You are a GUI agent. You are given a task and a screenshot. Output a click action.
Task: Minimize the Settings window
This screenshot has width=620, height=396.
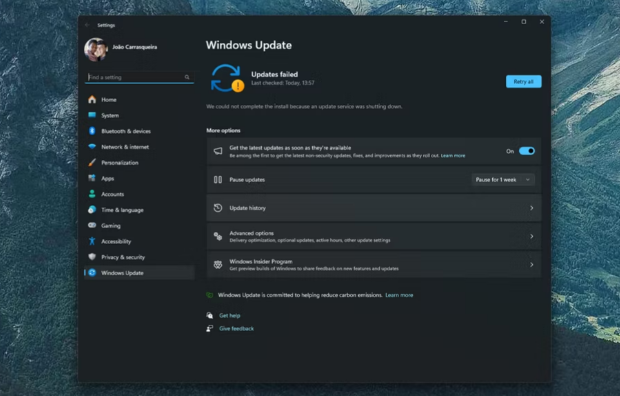(506, 22)
